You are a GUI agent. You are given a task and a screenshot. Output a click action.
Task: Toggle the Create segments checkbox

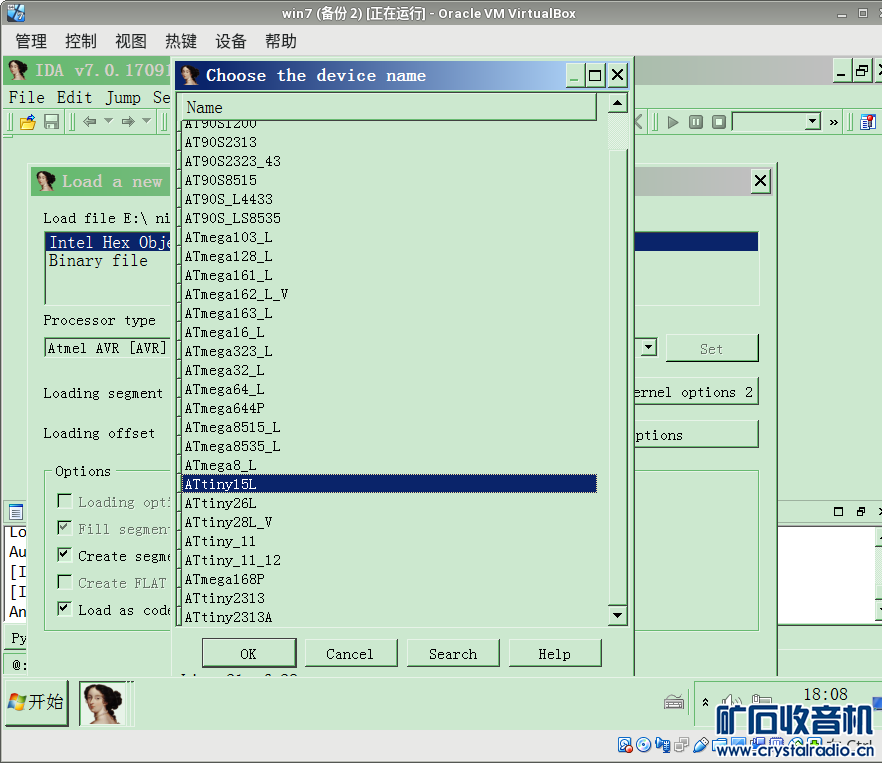65,555
